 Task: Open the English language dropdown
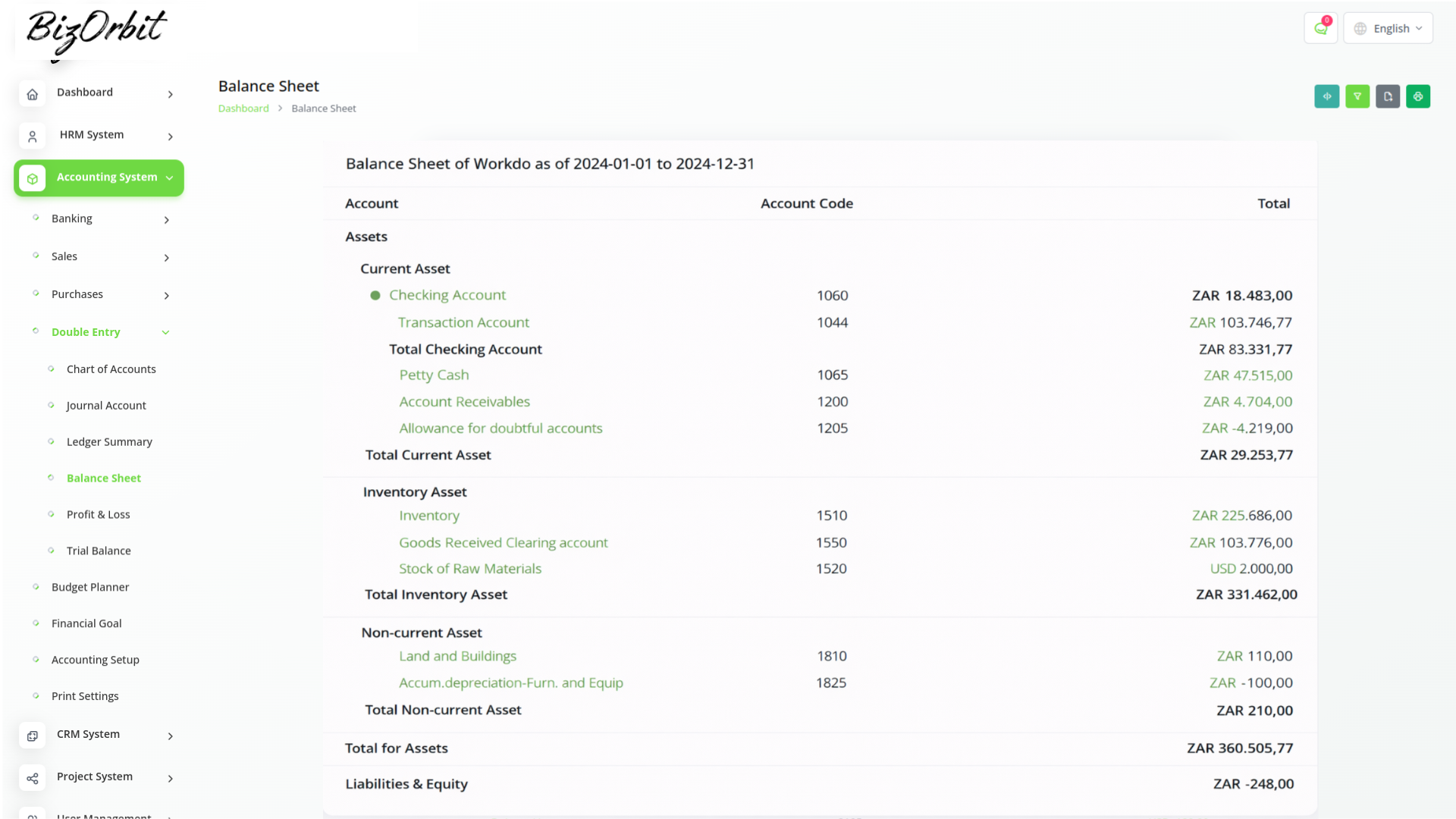click(1388, 29)
